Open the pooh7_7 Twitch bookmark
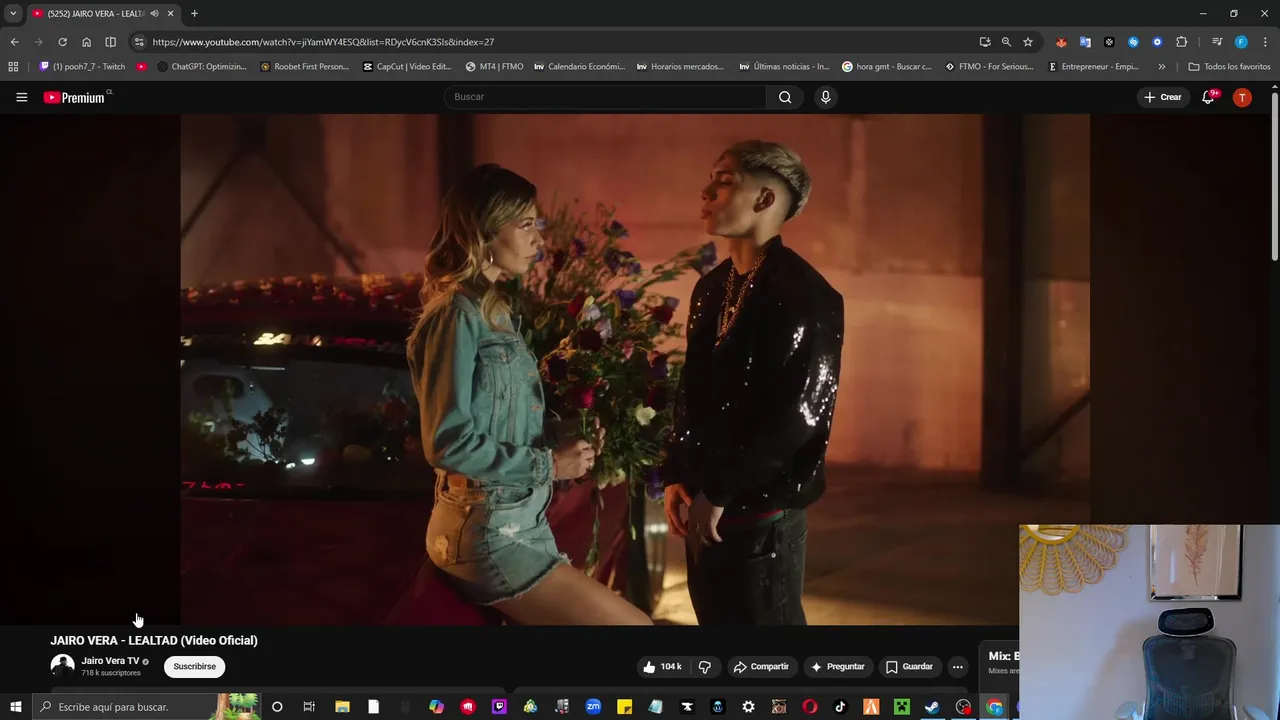The height and width of the screenshot is (720, 1280). 82,67
